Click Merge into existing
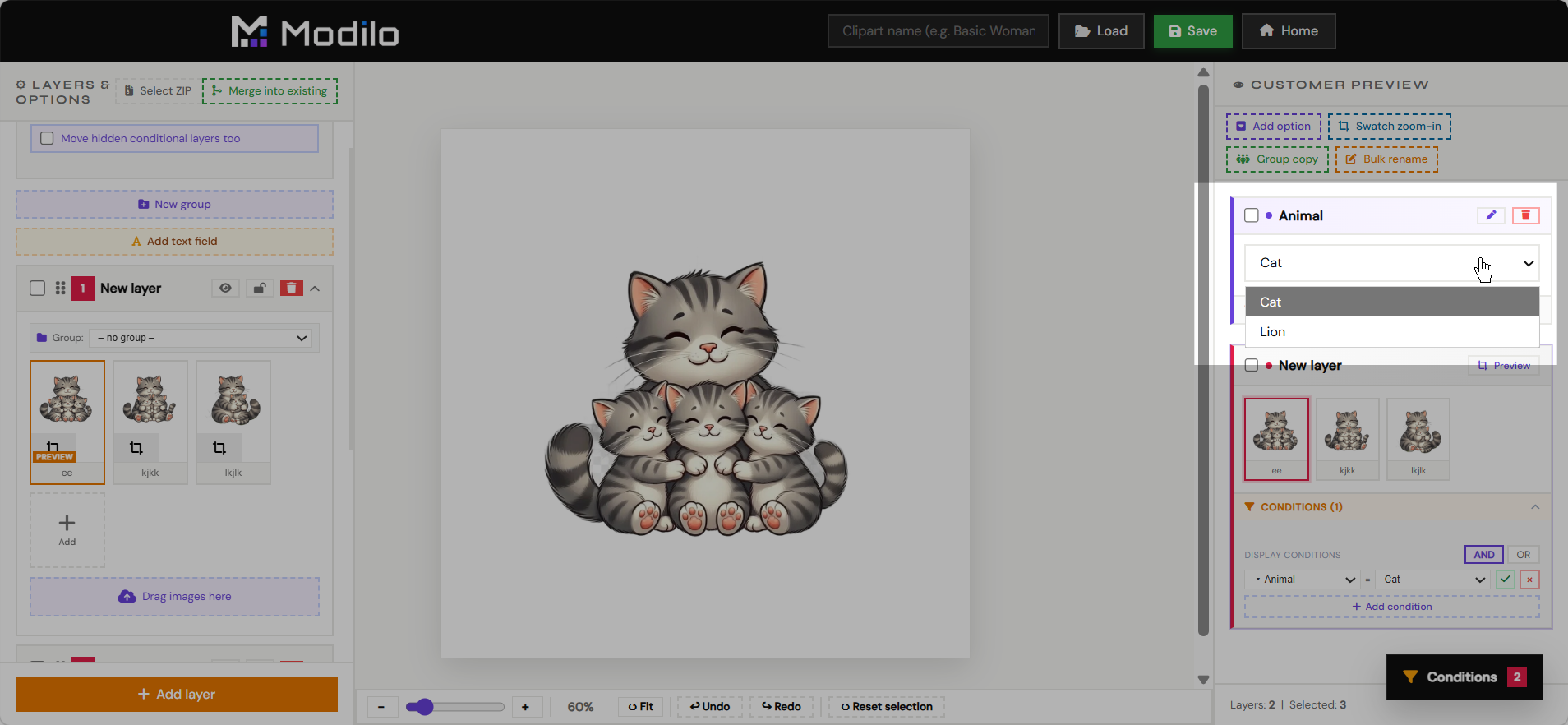Screen dimensions: 1568x725 (270, 90)
